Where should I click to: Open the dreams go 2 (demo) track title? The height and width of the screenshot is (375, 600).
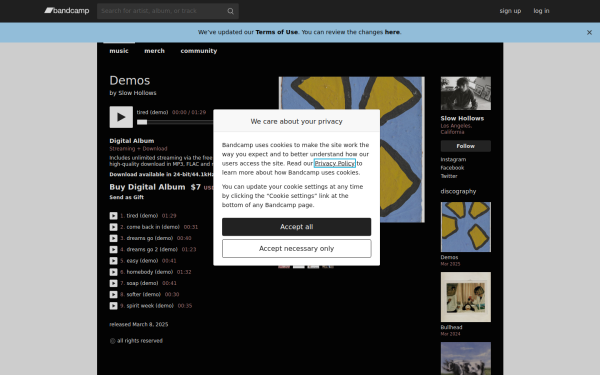pos(152,249)
